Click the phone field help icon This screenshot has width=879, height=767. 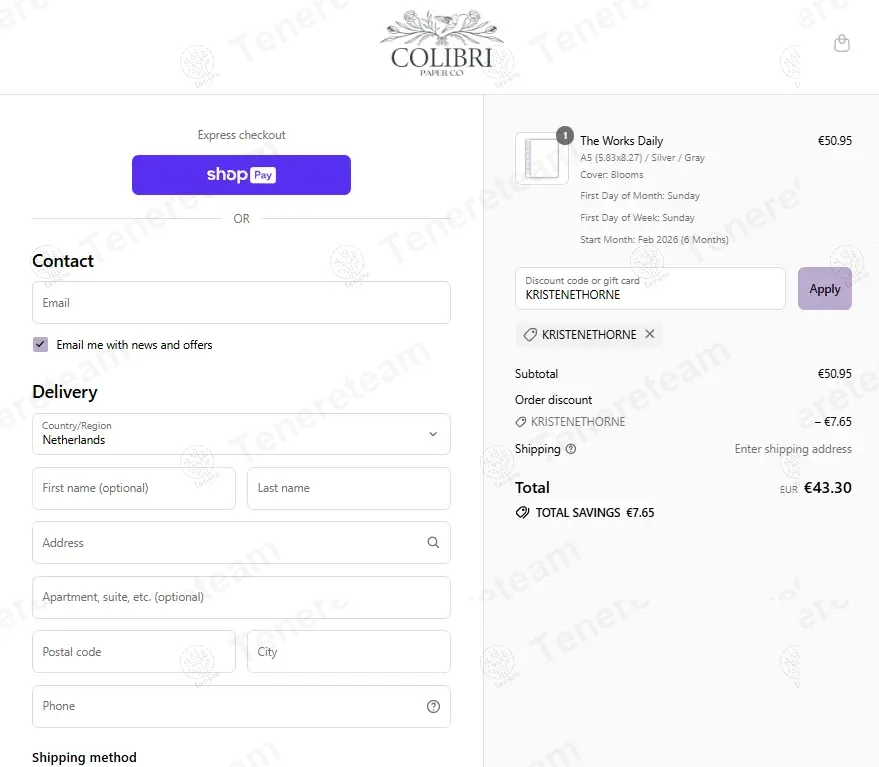point(433,706)
